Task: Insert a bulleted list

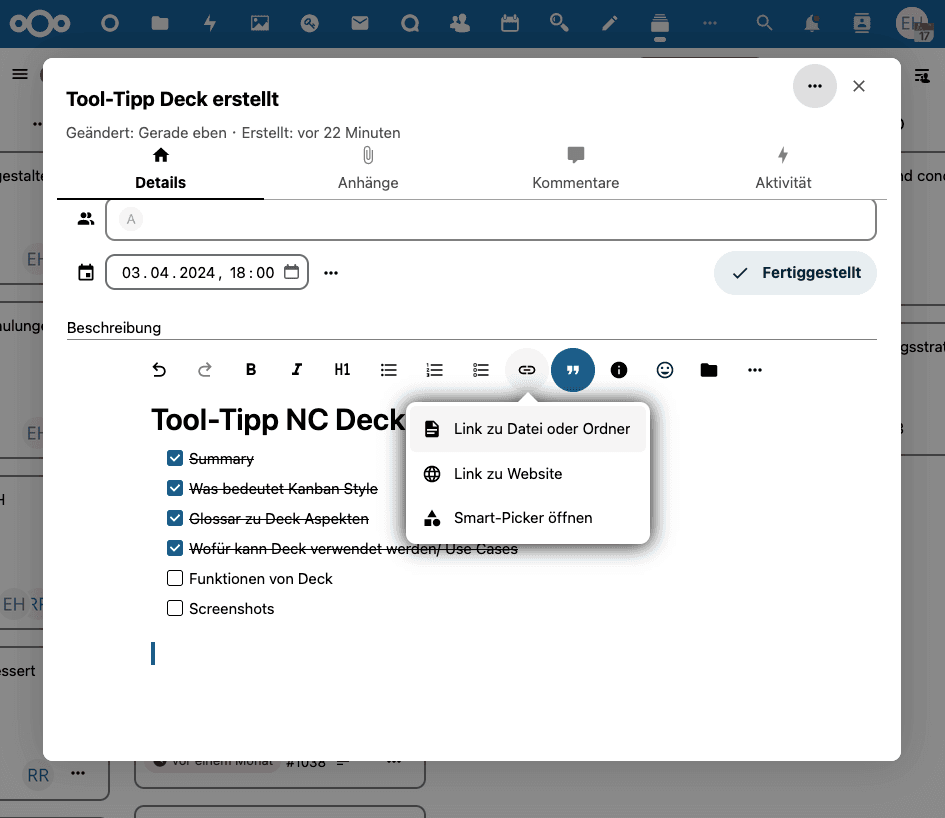Action: point(389,370)
